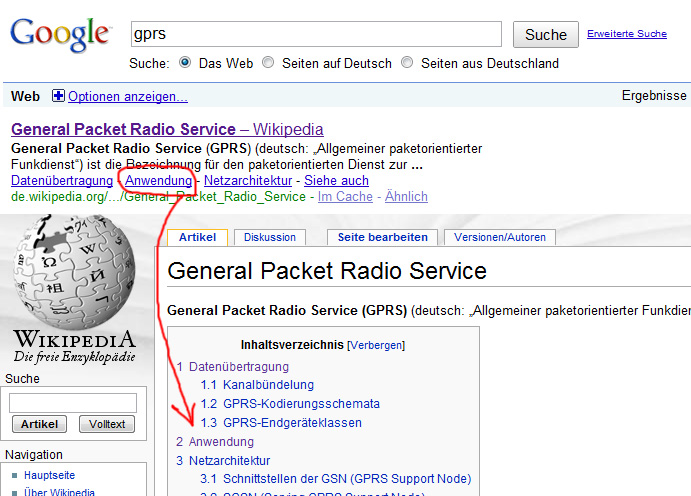Go to contents entry 1.1 Kanalbündelung
The width and height of the screenshot is (691, 496).
click(x=257, y=385)
